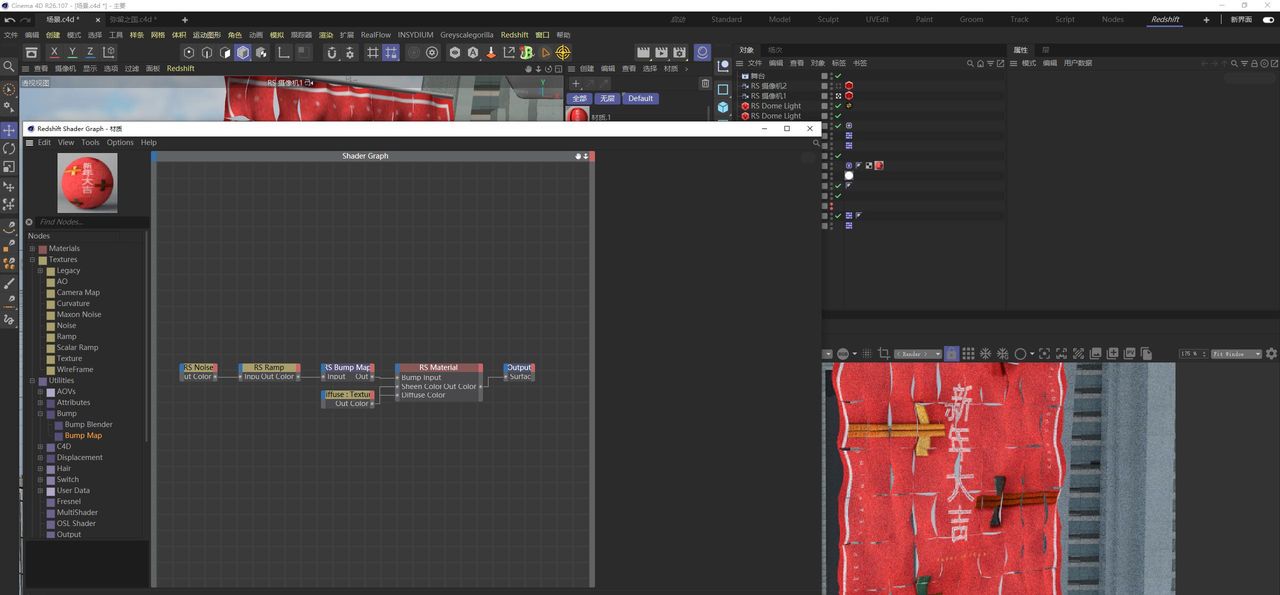This screenshot has width=1280, height=595.
Task: Click the Undo arrow icon
Action: (x=10, y=19)
